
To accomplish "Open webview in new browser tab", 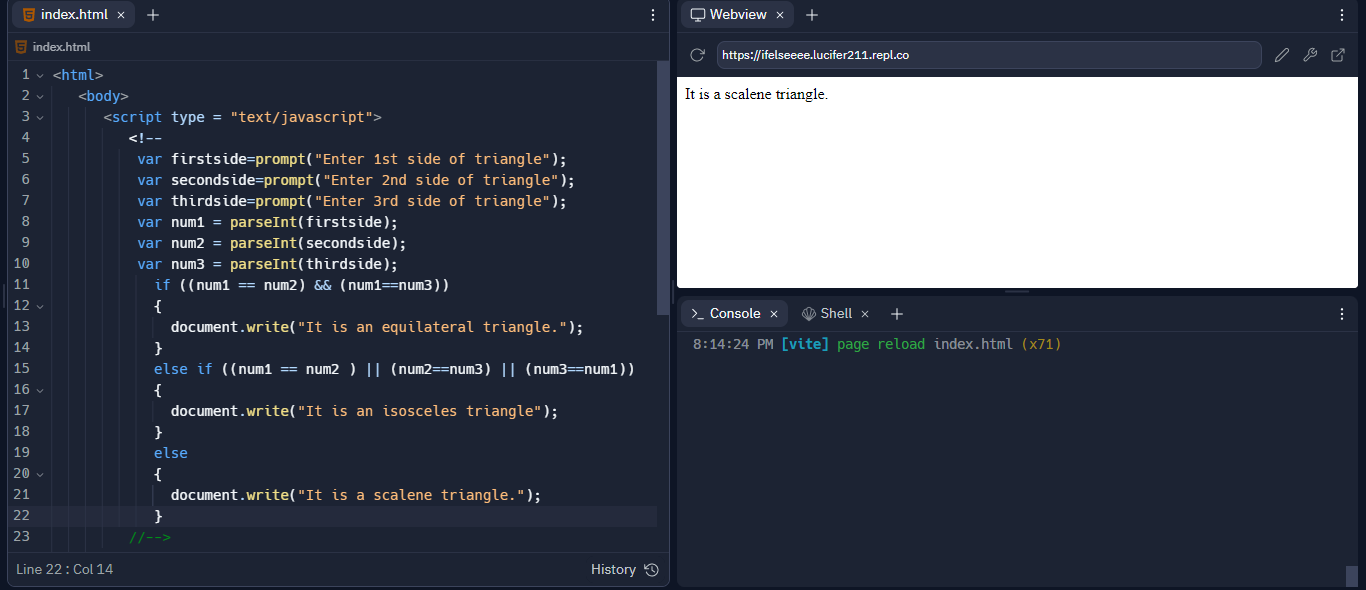I will (1338, 55).
